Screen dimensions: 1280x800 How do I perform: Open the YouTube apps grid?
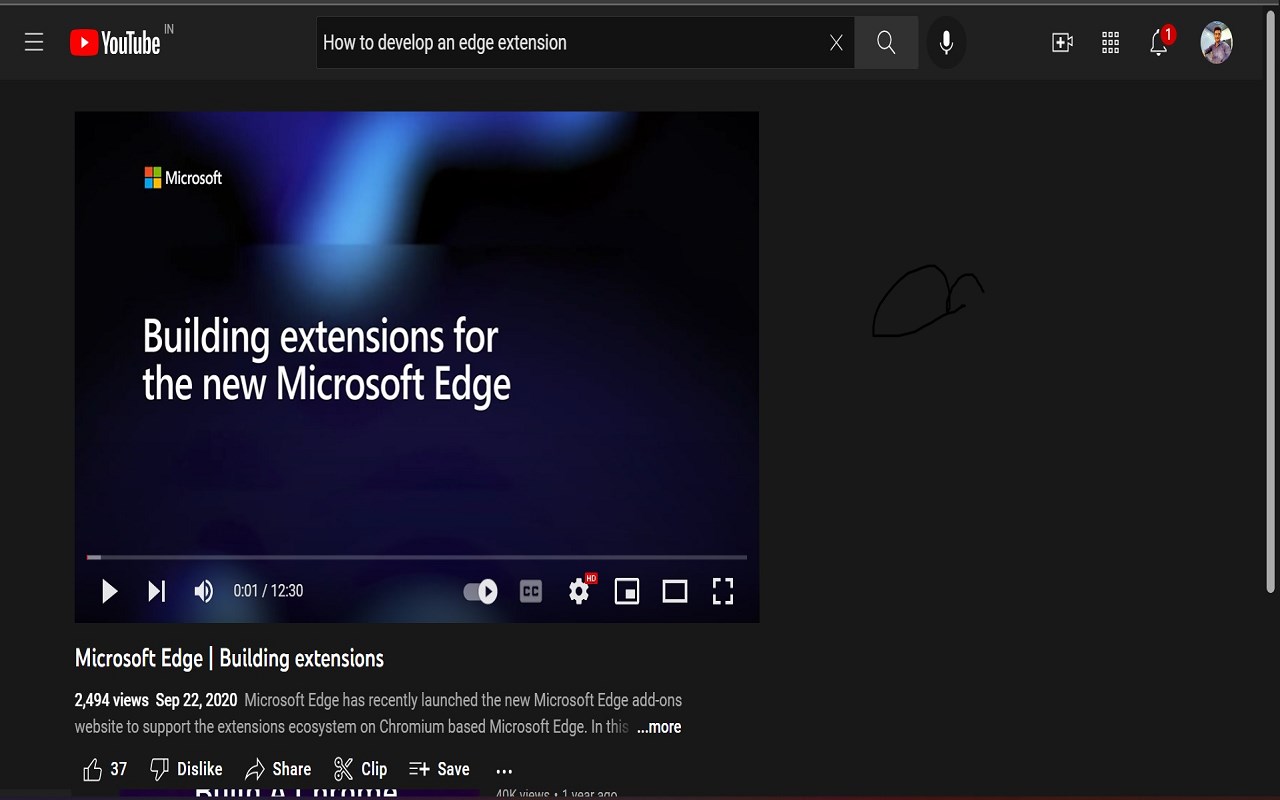tap(1110, 42)
